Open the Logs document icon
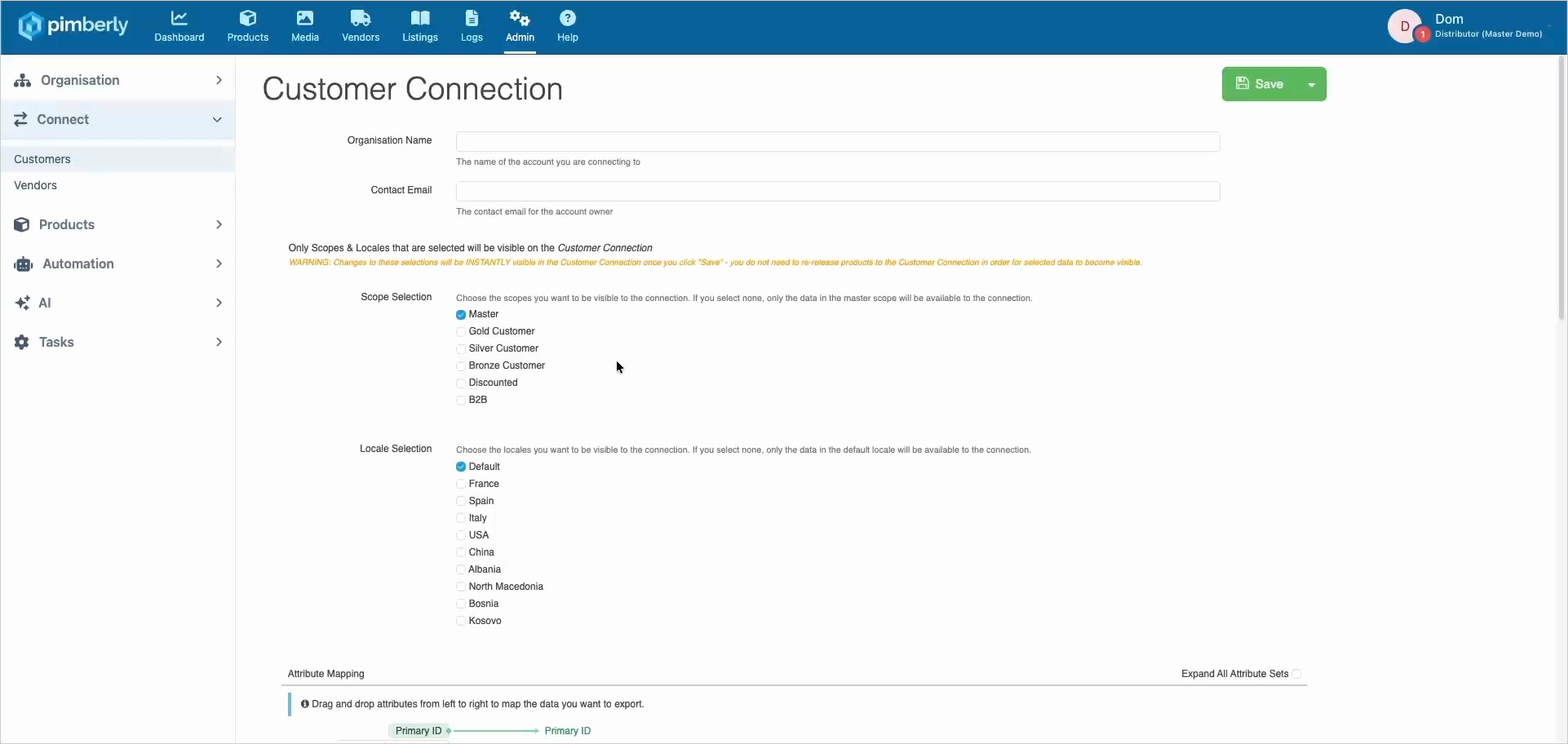This screenshot has height=744, width=1568. [x=472, y=18]
